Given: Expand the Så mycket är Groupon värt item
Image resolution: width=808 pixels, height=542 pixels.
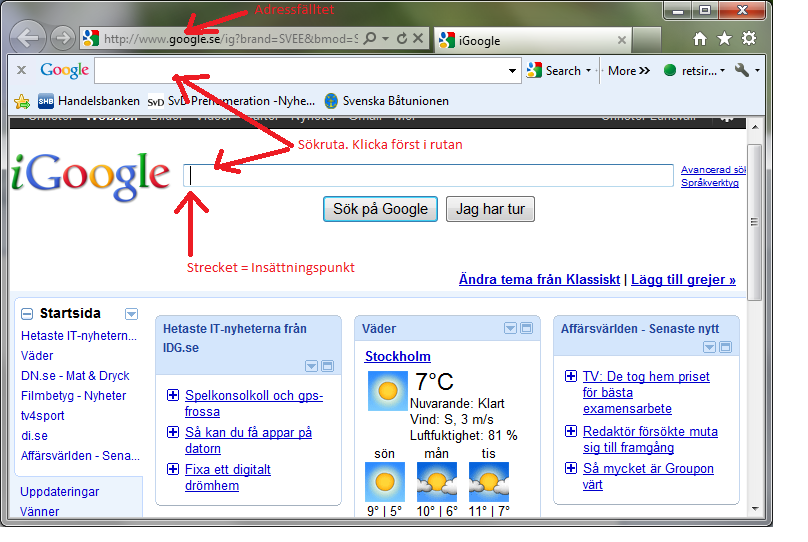Looking at the screenshot, I should 571,468.
